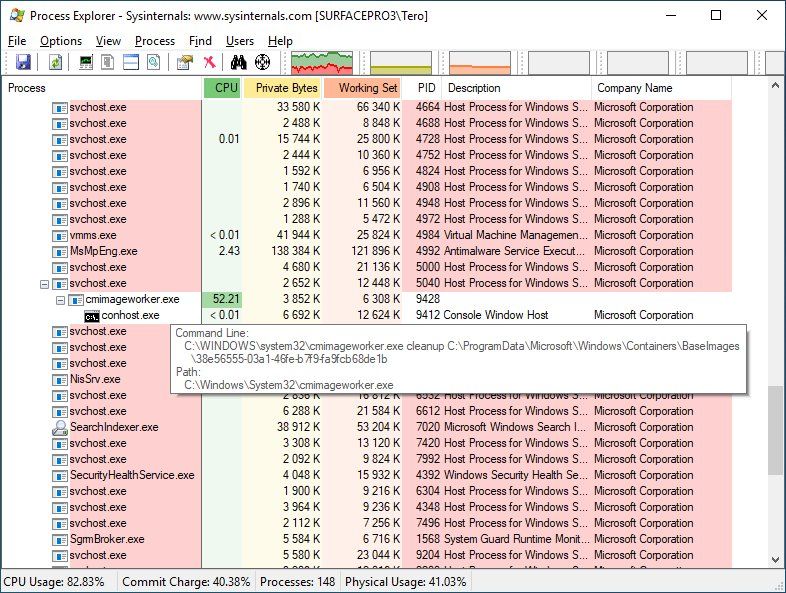Screen dimensions: 786x593
Task: Sort by the CPU column header
Action: coord(223,88)
